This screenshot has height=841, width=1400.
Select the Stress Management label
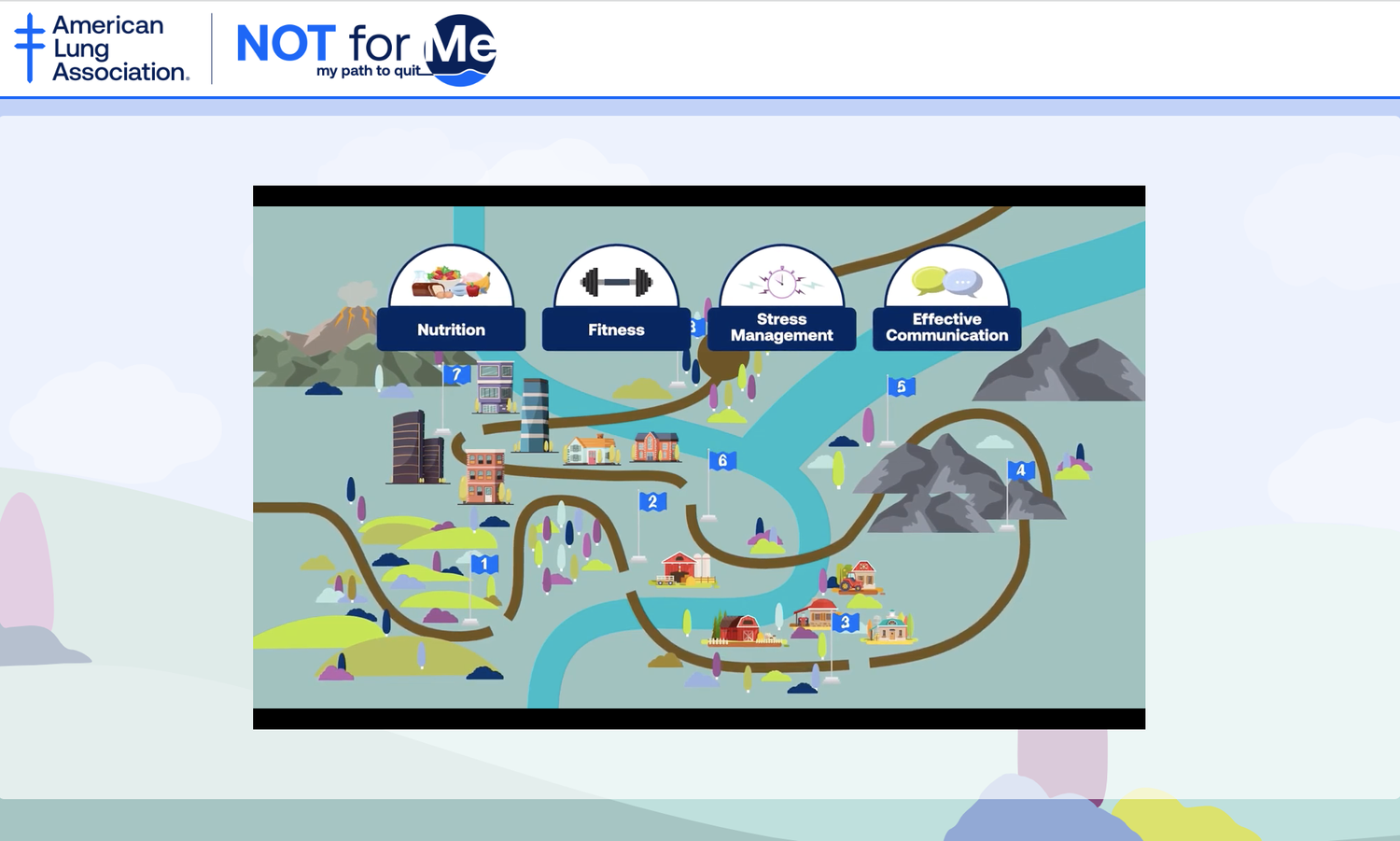coord(781,328)
